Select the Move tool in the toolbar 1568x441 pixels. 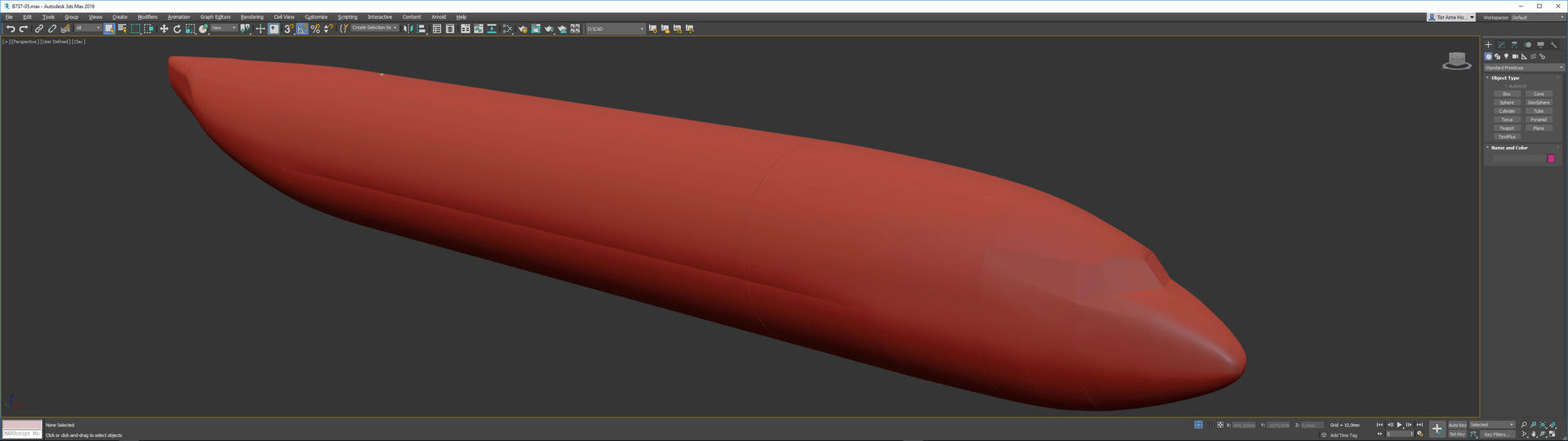[x=163, y=29]
